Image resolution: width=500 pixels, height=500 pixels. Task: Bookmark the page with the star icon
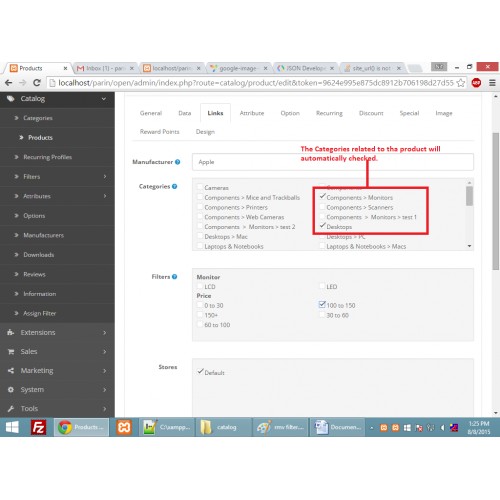tap(461, 83)
